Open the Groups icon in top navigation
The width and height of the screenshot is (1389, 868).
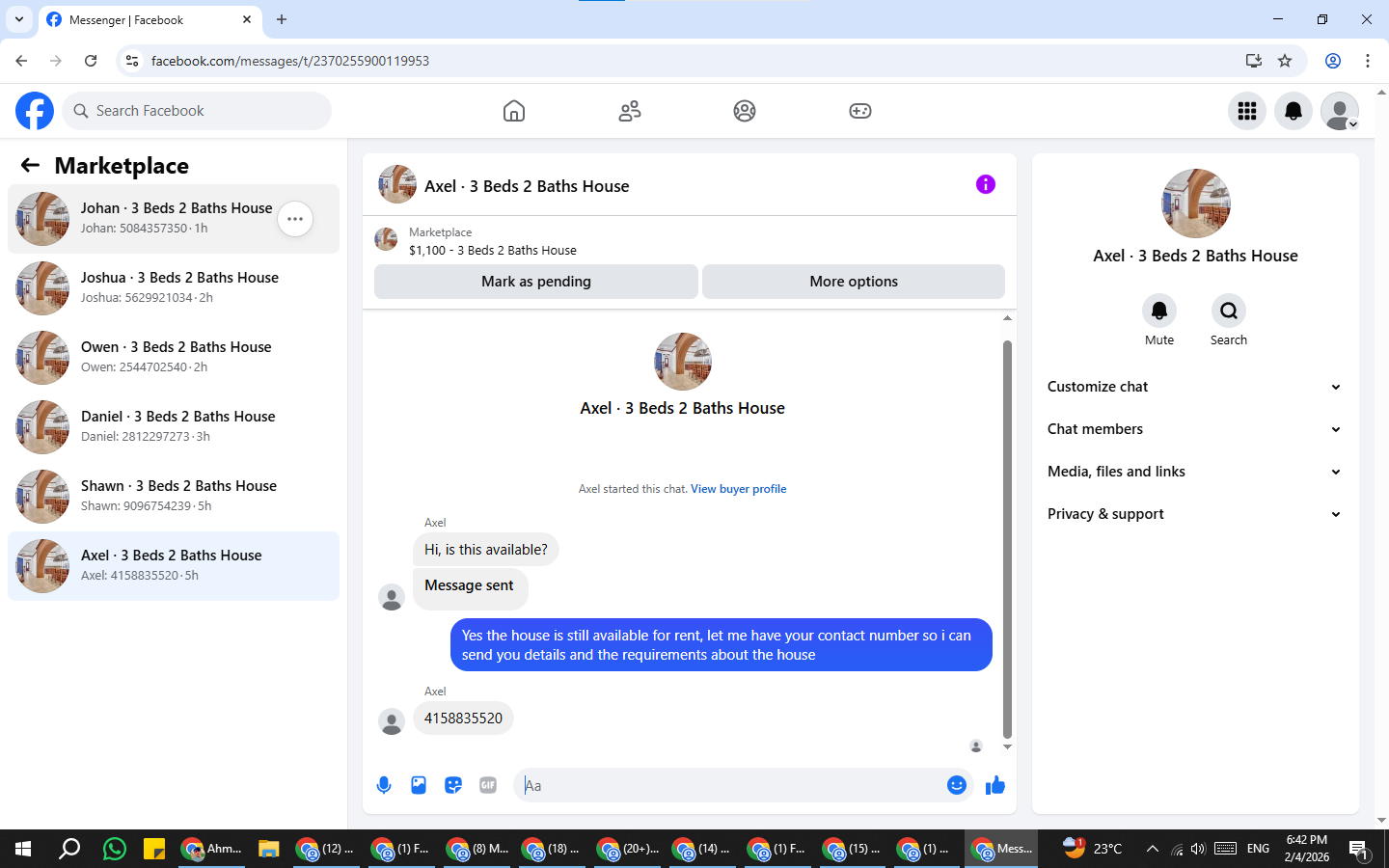(x=745, y=111)
